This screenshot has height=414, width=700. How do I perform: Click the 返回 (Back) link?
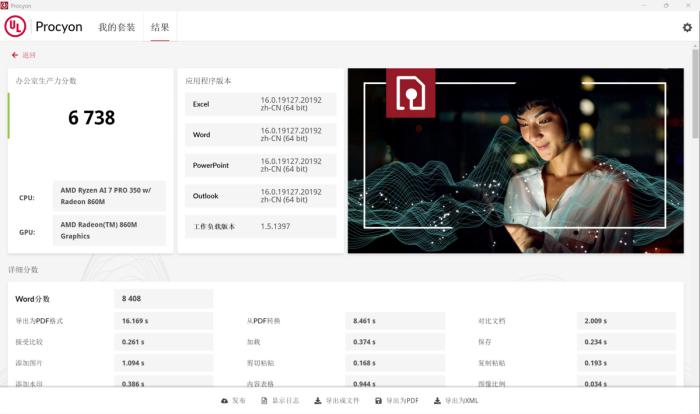[x=29, y=55]
